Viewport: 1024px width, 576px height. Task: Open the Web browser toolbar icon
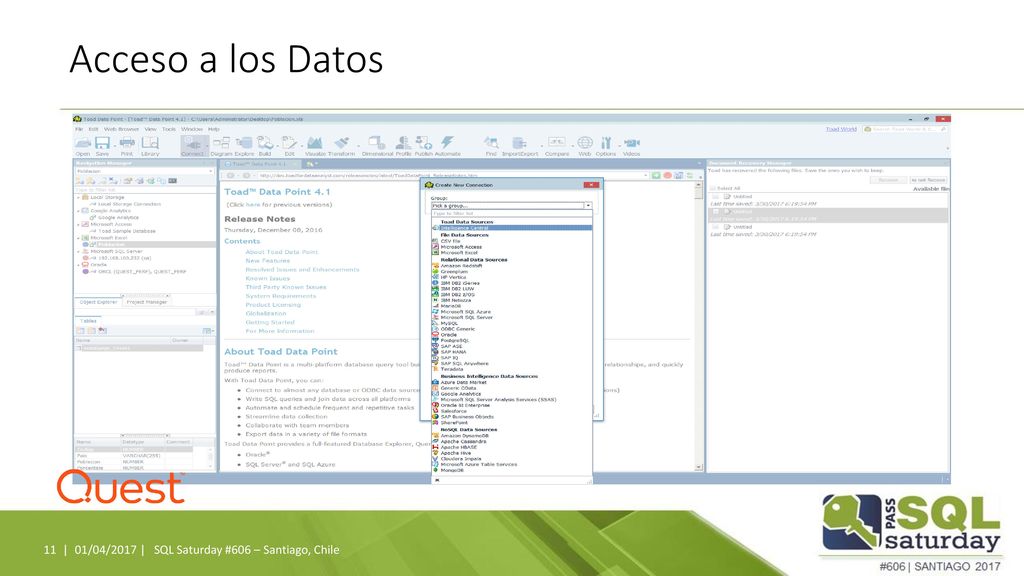(584, 146)
